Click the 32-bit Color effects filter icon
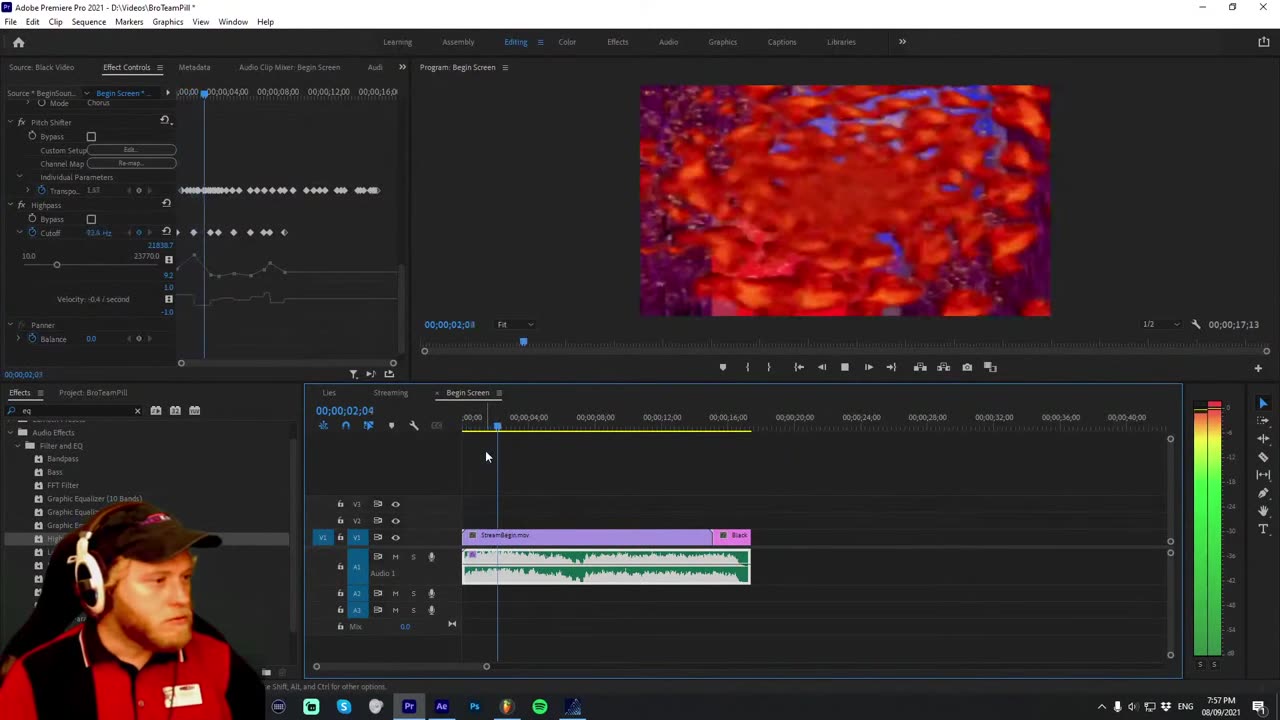The image size is (1280, 720). (175, 410)
